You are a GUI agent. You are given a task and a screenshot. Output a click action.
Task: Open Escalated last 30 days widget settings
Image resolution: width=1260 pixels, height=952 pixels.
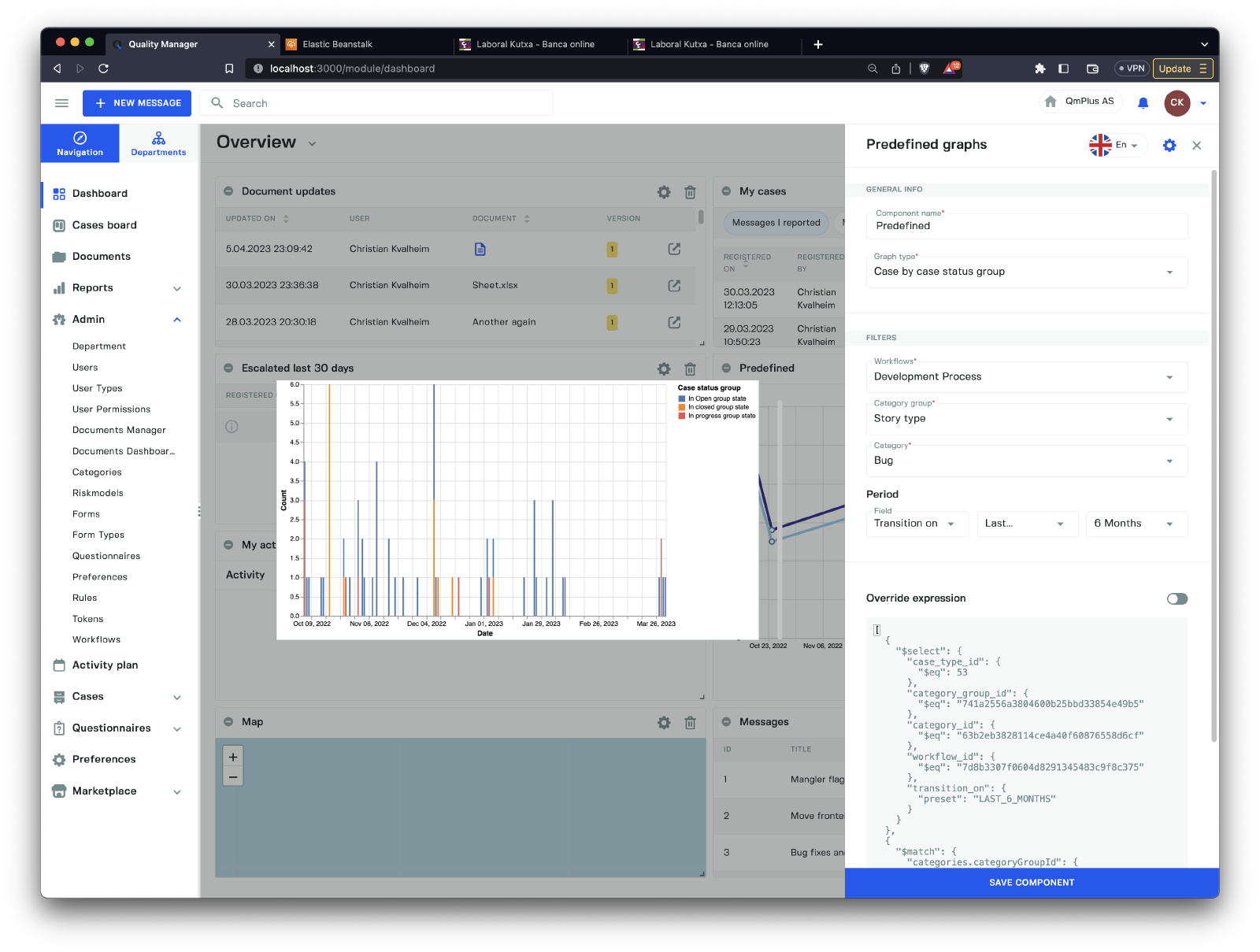pyautogui.click(x=664, y=369)
